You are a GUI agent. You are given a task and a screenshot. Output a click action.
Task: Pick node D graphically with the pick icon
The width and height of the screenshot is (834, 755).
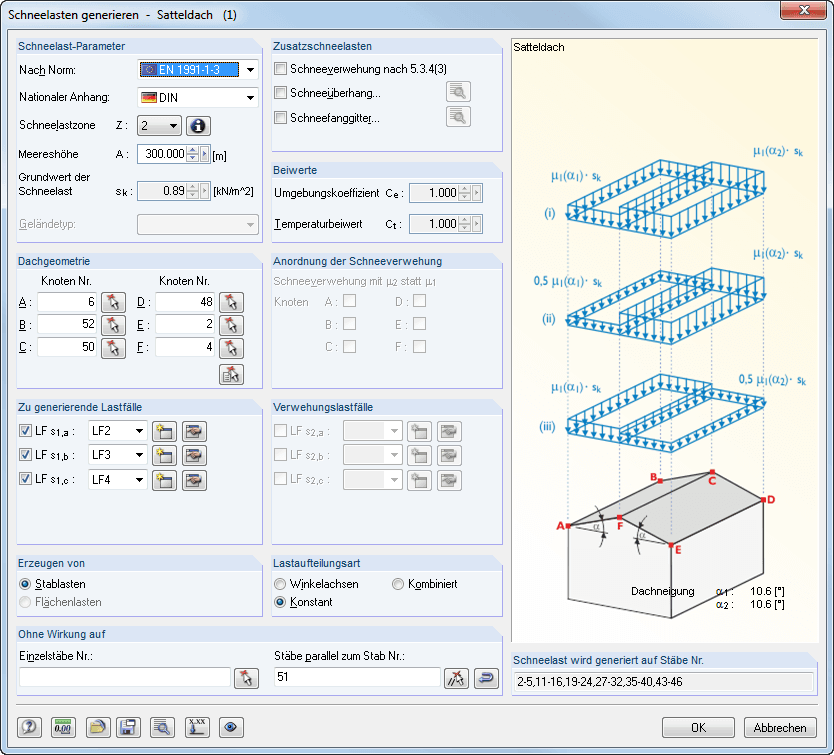point(231,302)
